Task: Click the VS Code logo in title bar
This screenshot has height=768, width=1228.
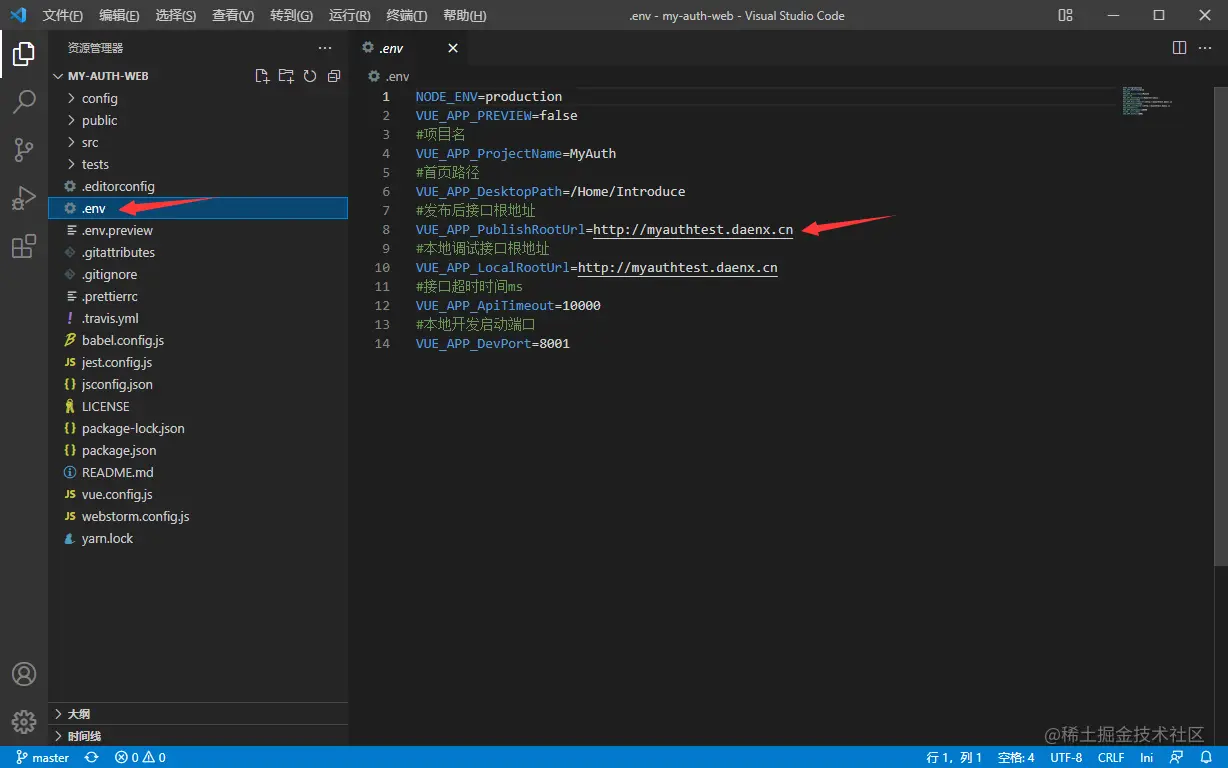Action: coord(18,15)
